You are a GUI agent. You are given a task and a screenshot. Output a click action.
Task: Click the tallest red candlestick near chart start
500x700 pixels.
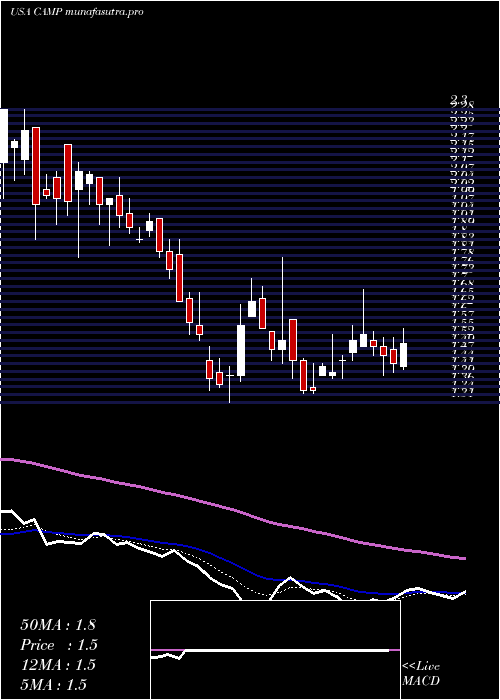point(36,166)
